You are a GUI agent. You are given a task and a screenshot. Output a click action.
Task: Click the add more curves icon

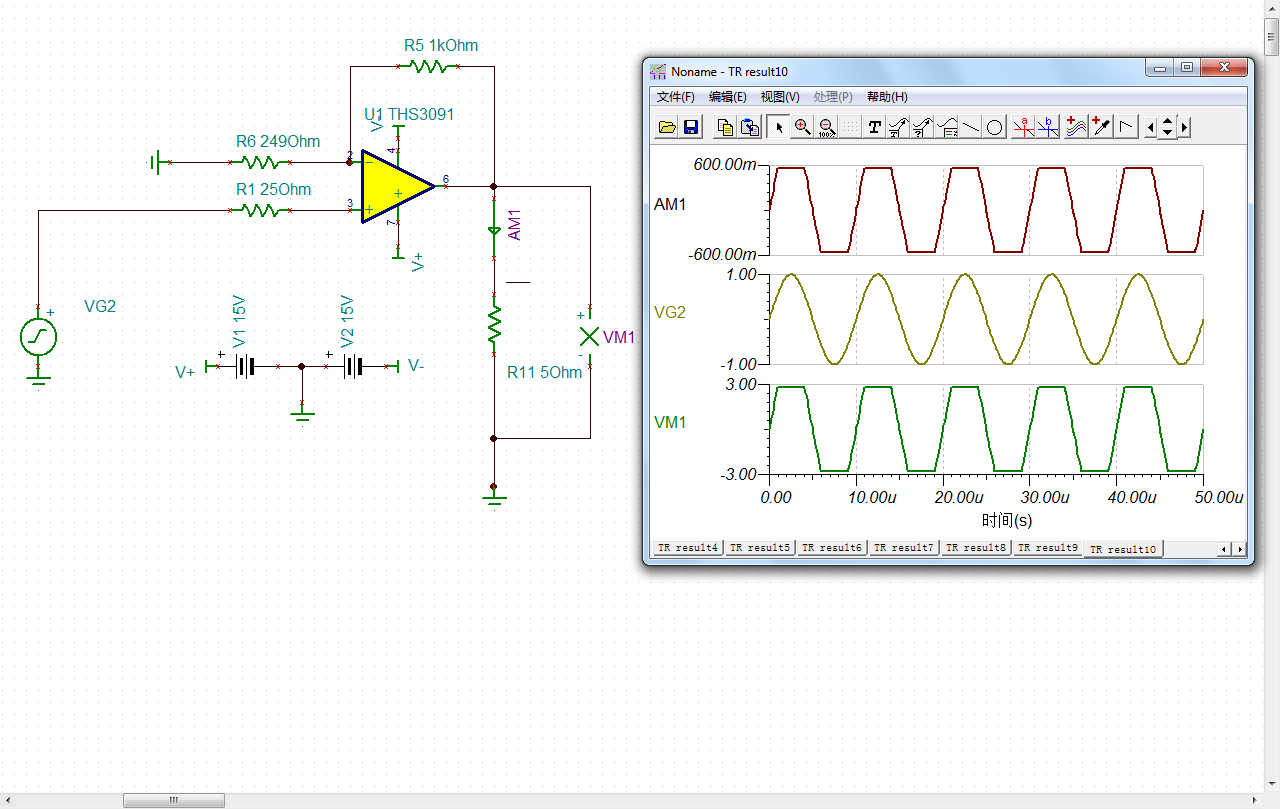pos(1076,127)
